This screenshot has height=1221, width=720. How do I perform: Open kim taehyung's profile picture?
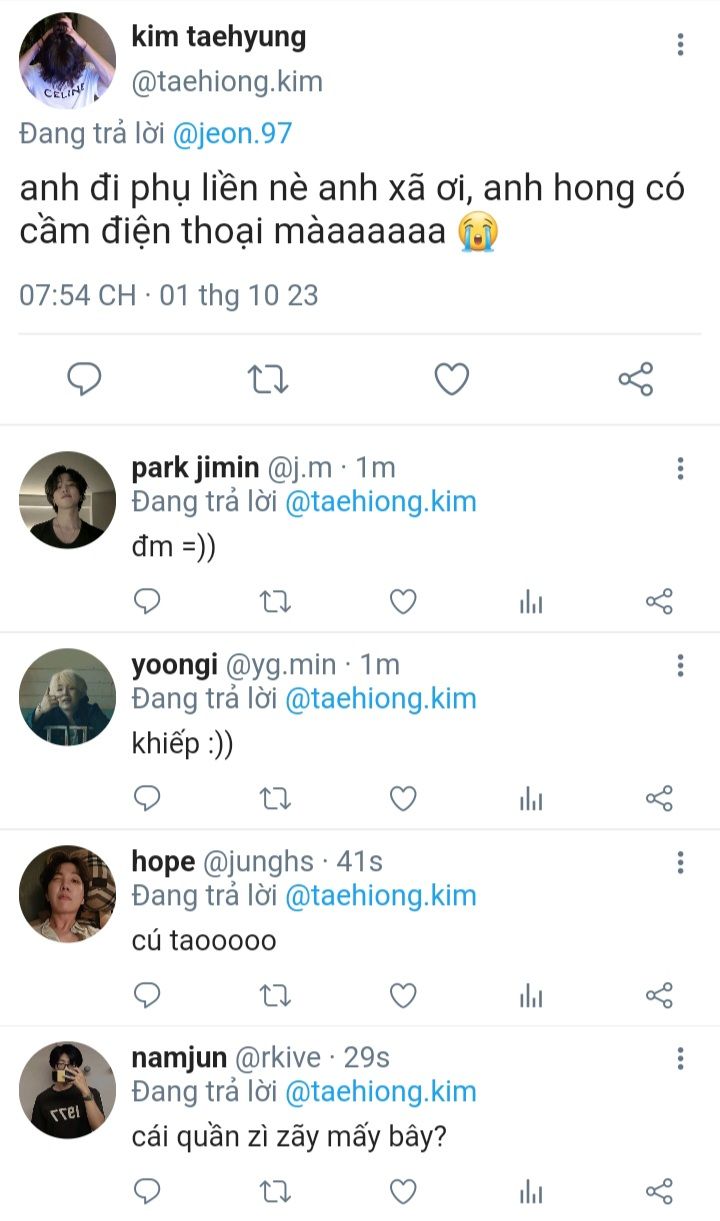click(x=67, y=60)
